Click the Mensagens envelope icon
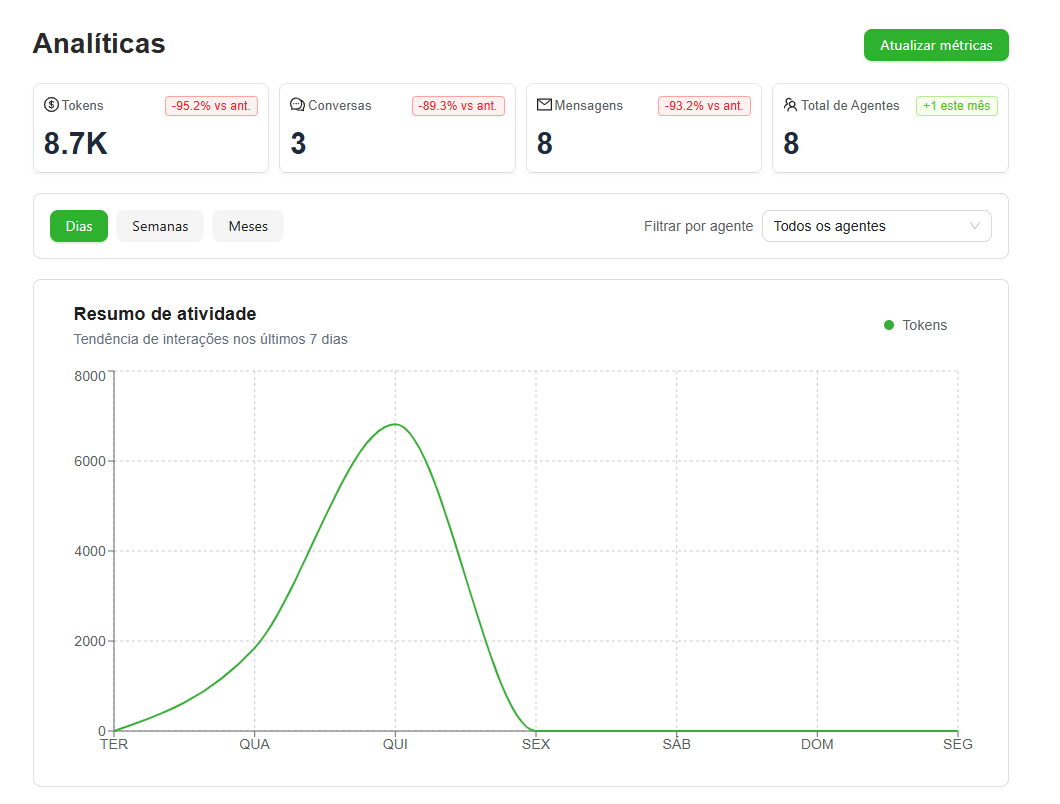The image size is (1060, 804). (544, 105)
